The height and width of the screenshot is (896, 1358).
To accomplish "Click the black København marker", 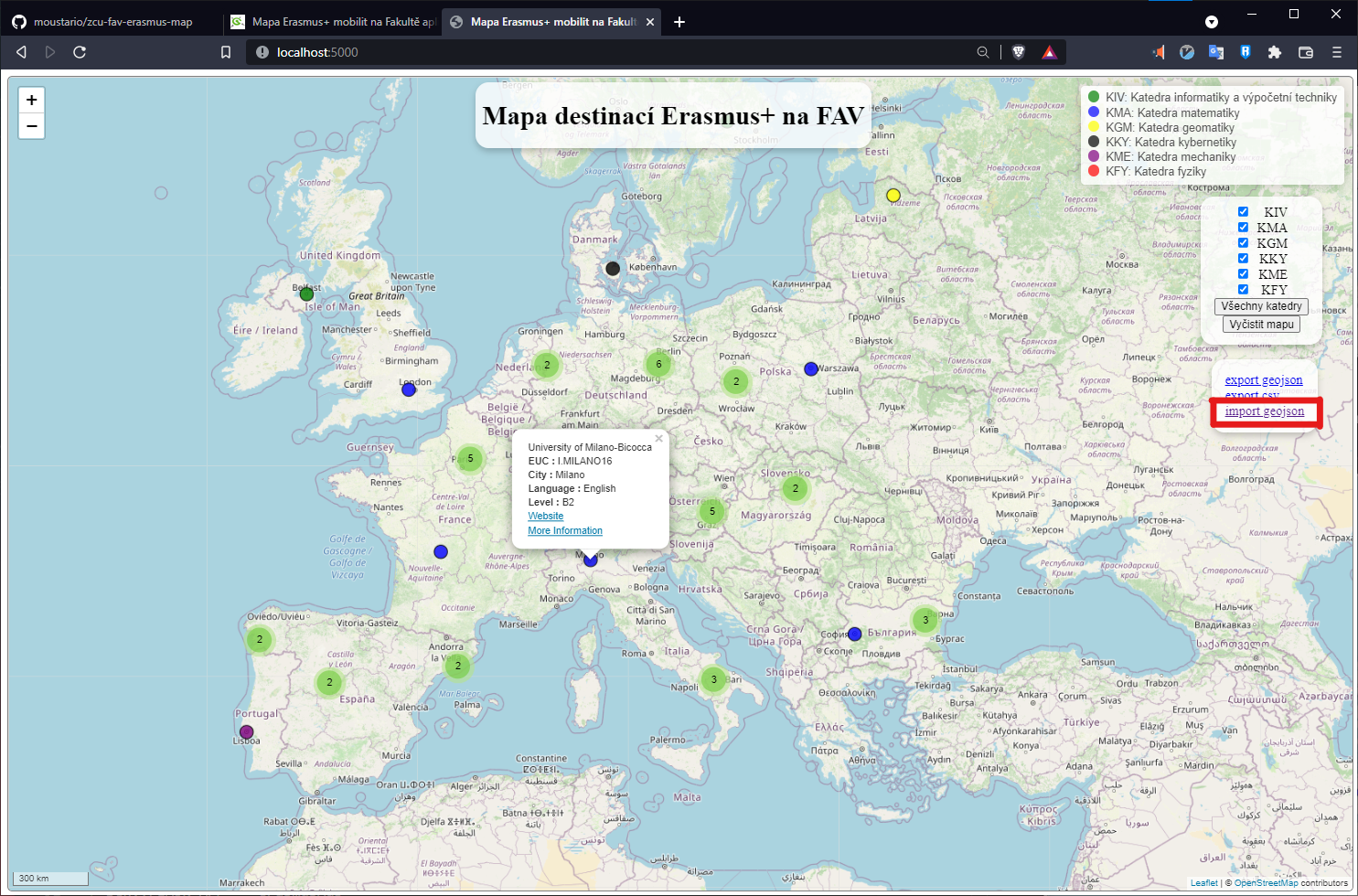I will coord(613,269).
